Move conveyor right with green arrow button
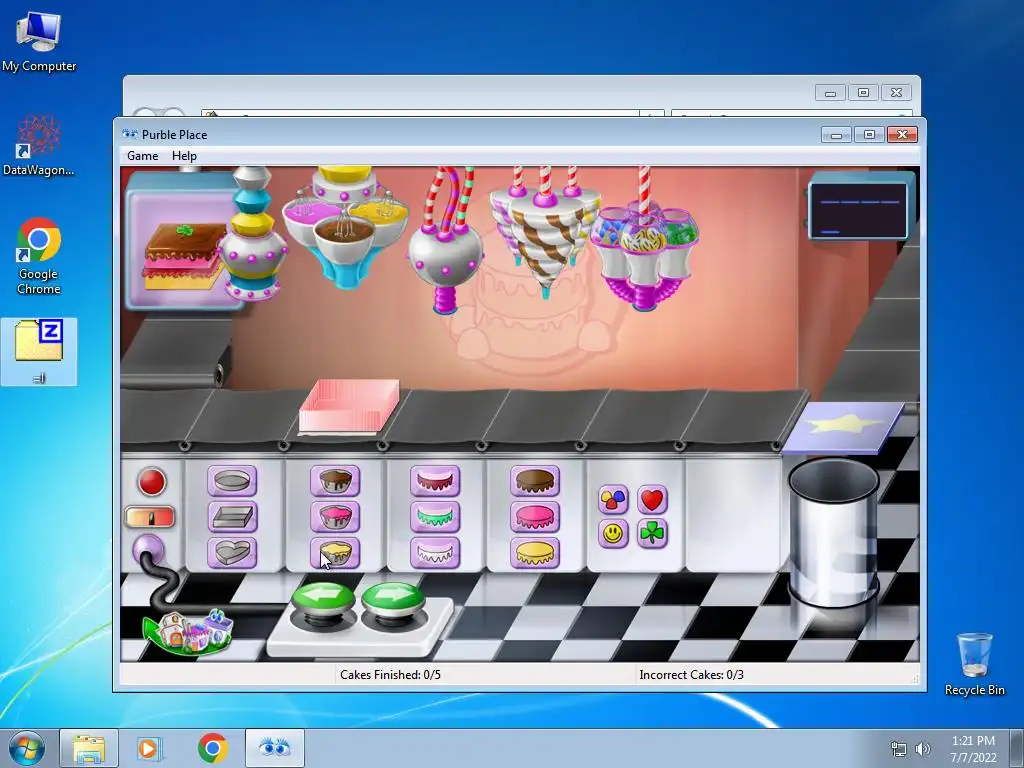The image size is (1024, 768). coord(392,600)
